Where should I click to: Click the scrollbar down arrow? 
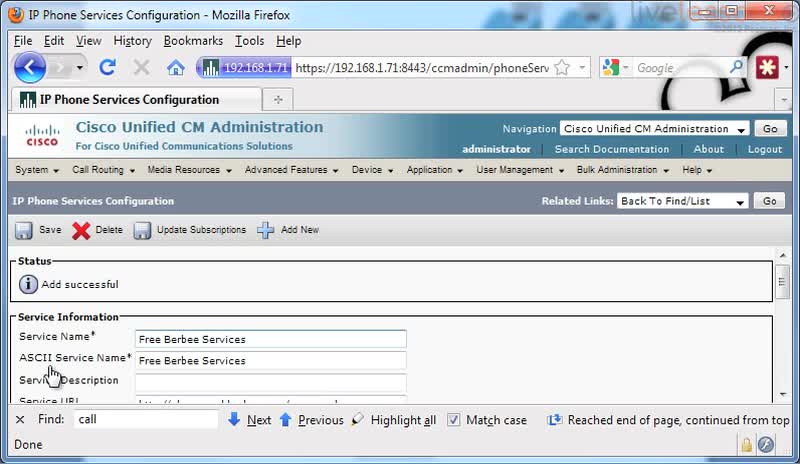click(783, 394)
